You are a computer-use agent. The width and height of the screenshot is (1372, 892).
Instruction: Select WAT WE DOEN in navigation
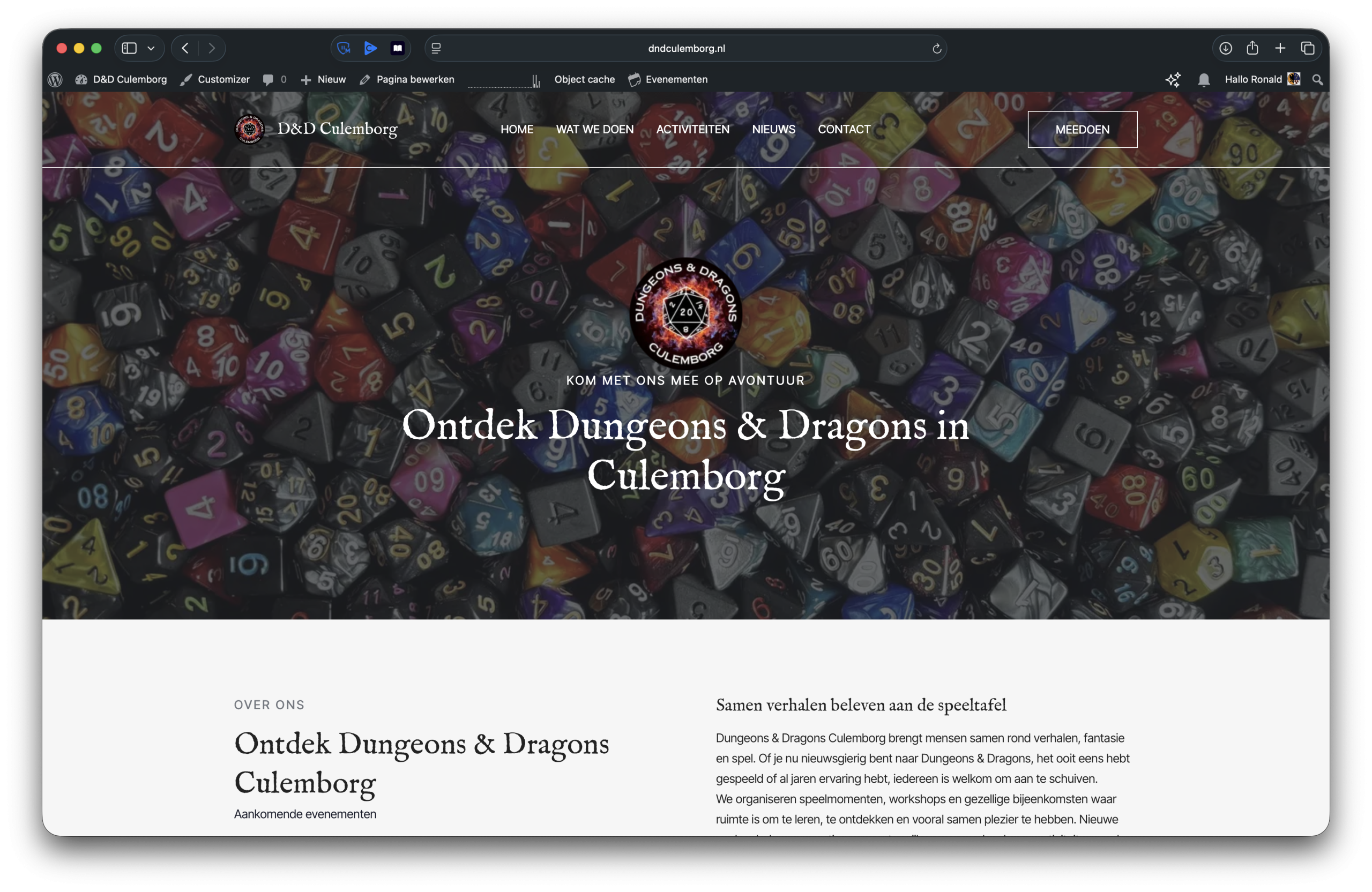(x=594, y=130)
